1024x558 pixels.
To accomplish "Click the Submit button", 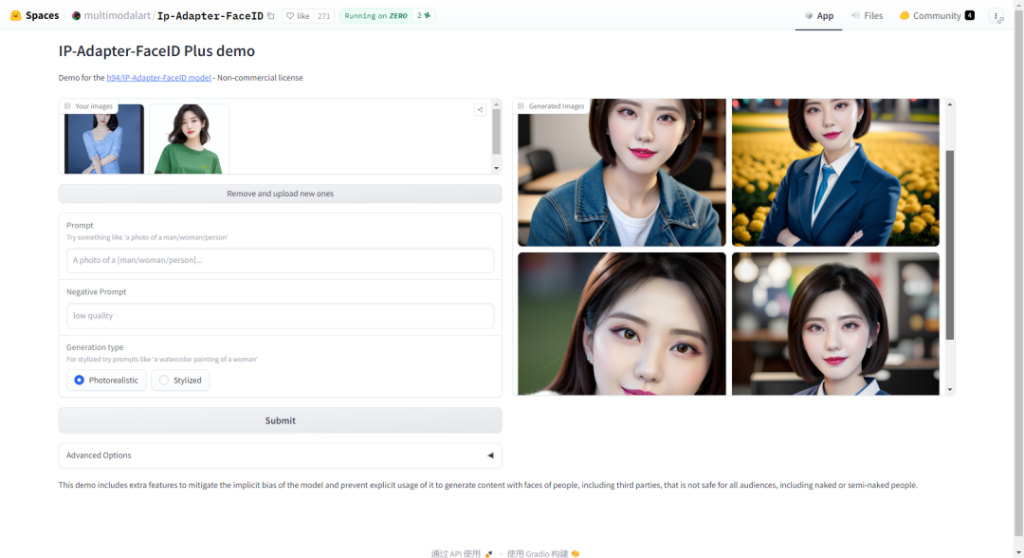I will coord(280,420).
